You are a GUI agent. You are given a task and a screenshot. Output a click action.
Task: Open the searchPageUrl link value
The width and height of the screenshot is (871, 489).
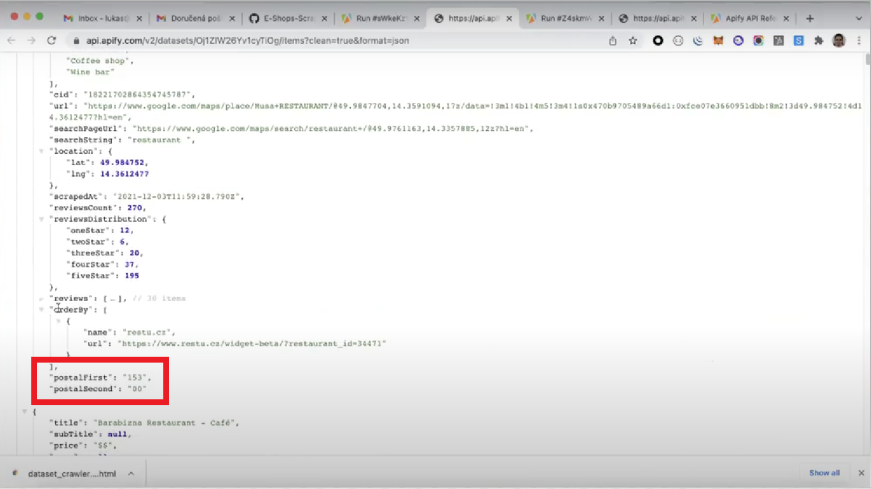(332, 128)
